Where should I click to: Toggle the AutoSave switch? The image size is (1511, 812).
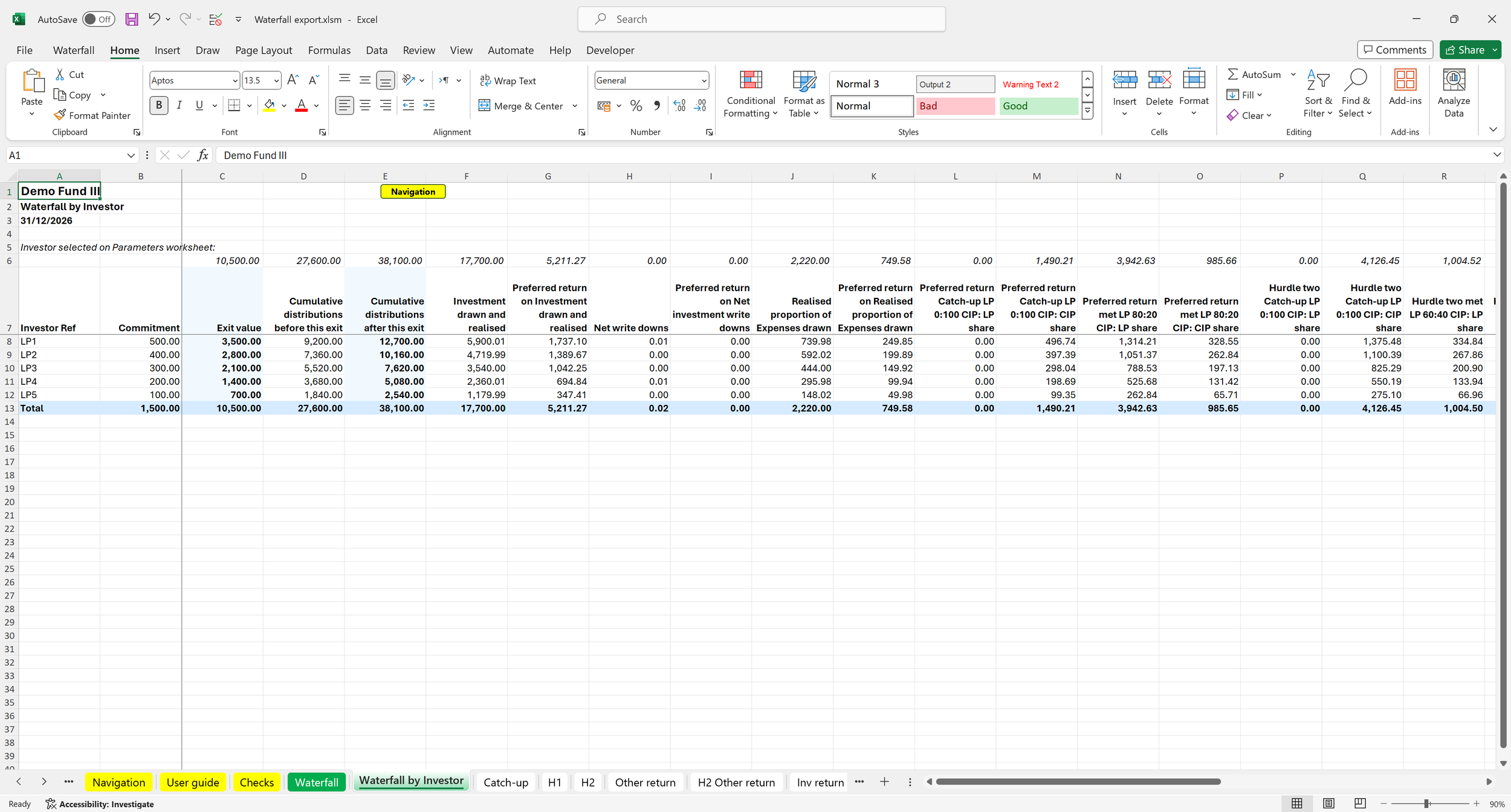[98, 19]
